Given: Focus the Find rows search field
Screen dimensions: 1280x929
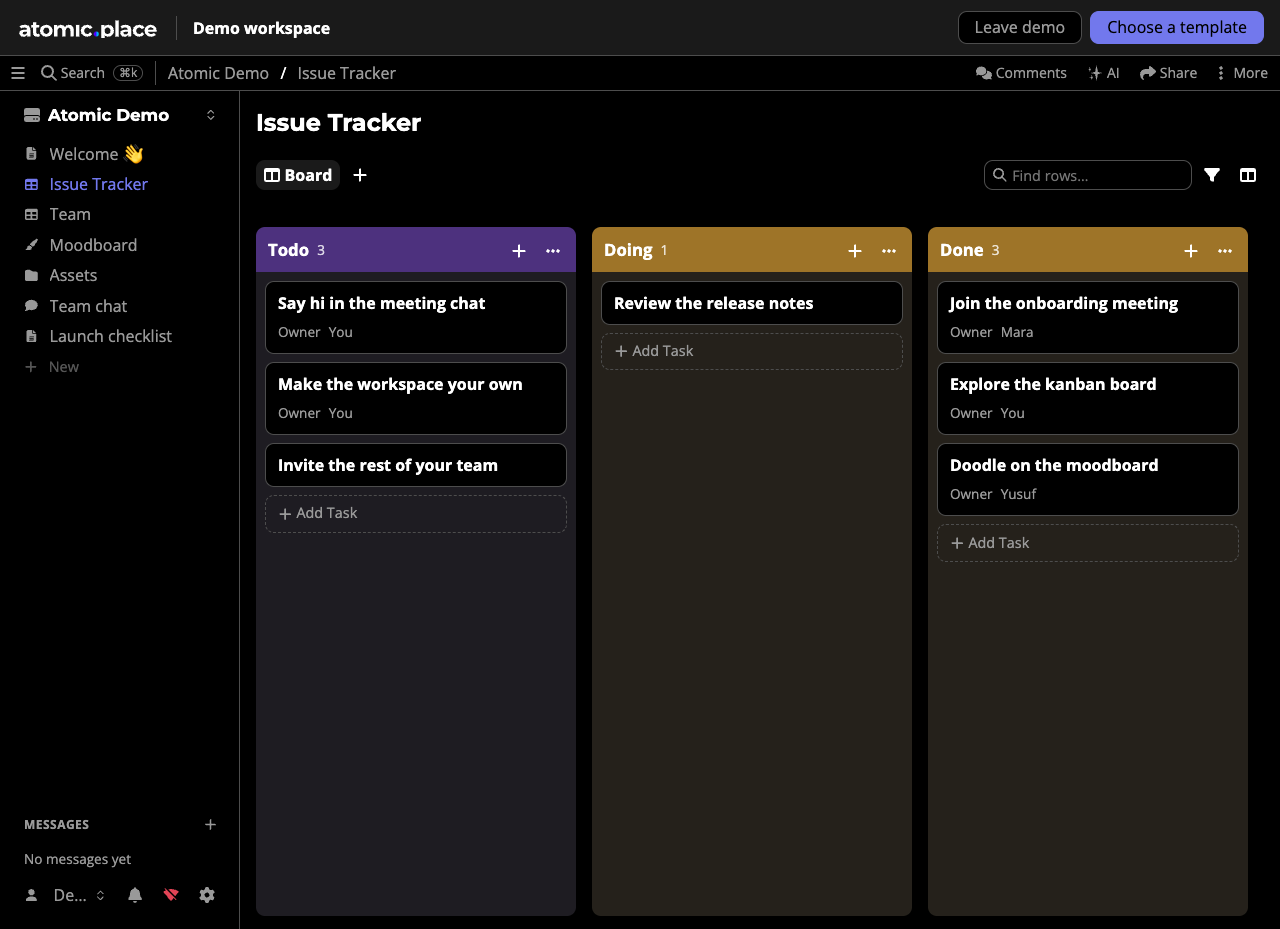Looking at the screenshot, I should tap(1088, 175).
